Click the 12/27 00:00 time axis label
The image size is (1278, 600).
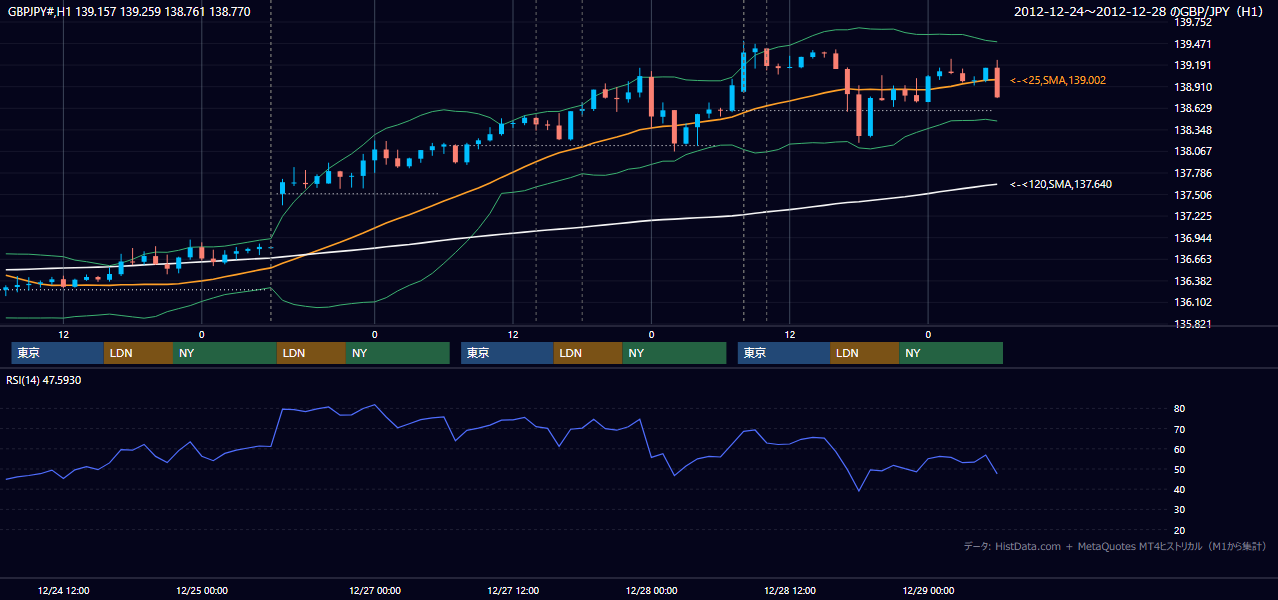pyautogui.click(x=375, y=590)
